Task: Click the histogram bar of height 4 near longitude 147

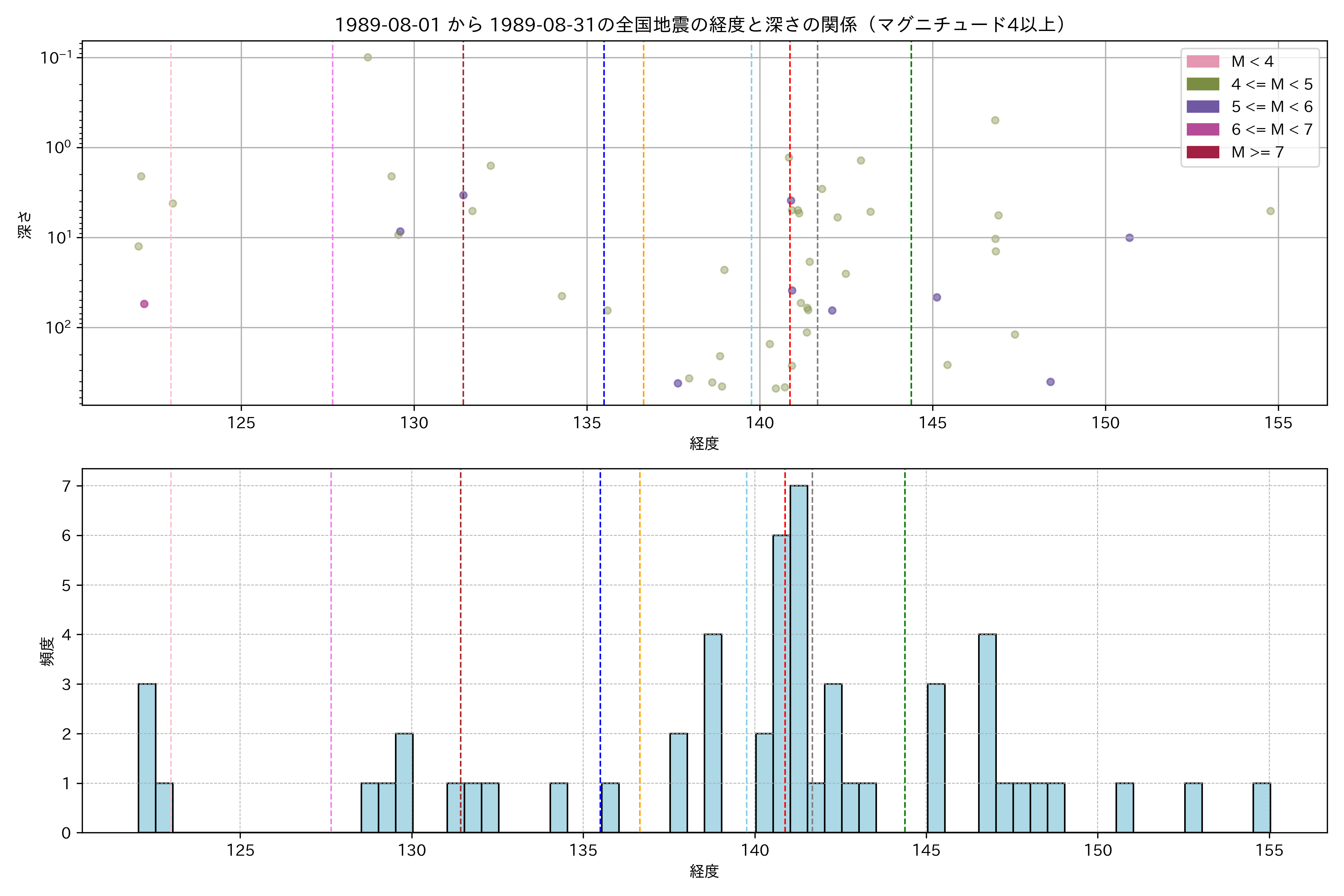Action: [987, 733]
